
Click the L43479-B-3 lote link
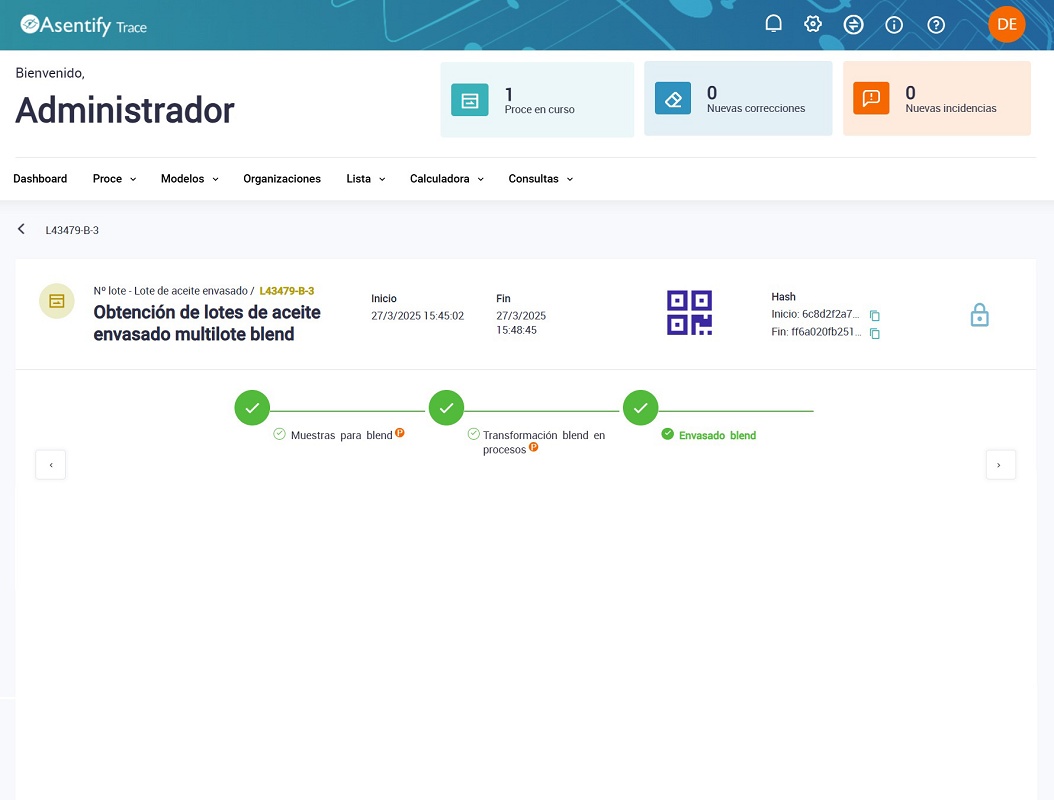(x=287, y=289)
